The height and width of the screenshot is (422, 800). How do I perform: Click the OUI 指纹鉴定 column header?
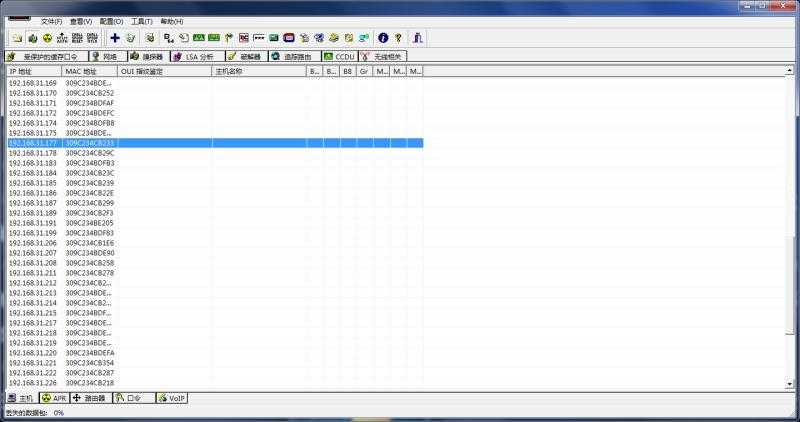click(x=165, y=71)
